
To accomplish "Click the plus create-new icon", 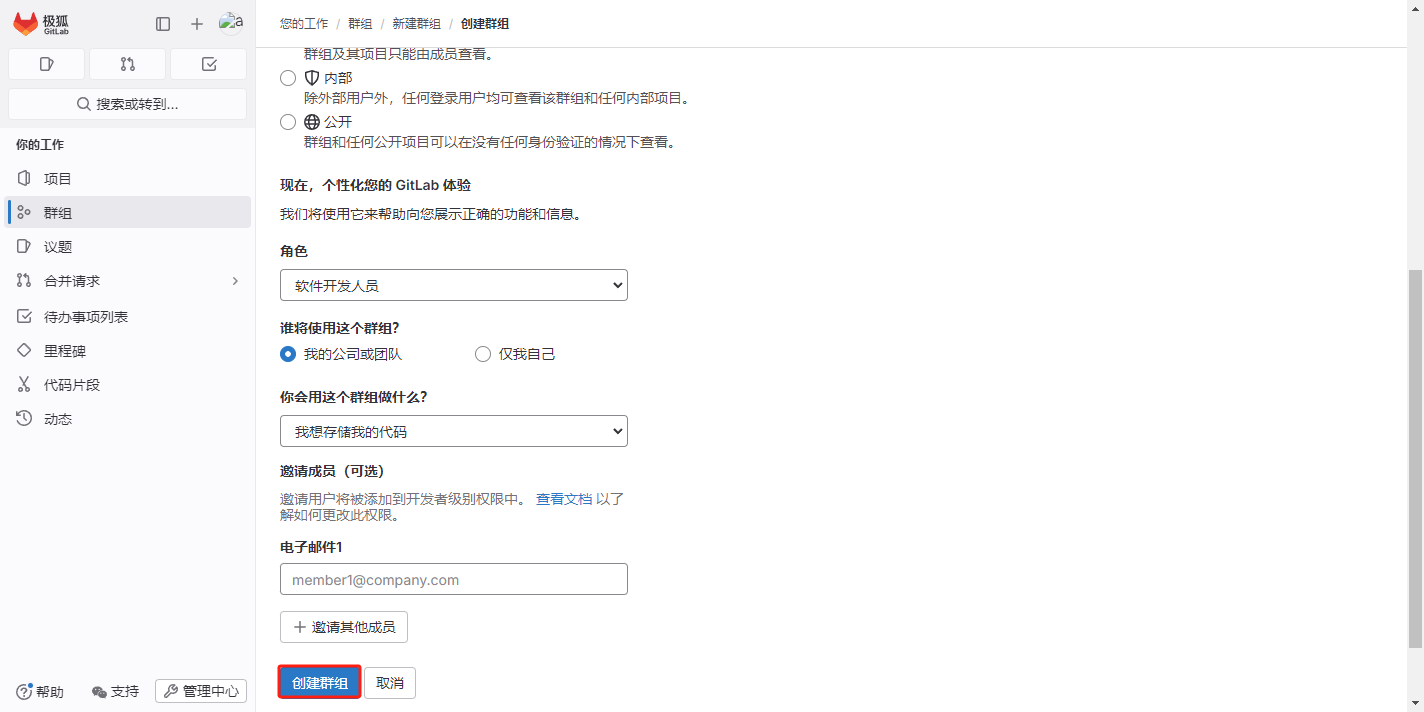I will pos(197,24).
